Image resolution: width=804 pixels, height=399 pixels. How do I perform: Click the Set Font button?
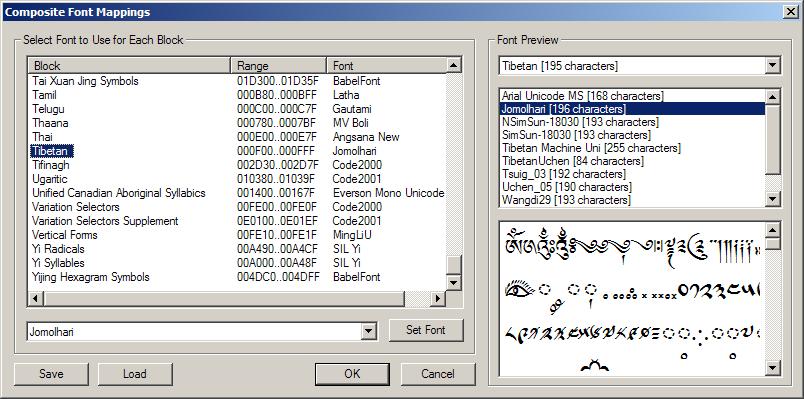coord(426,330)
